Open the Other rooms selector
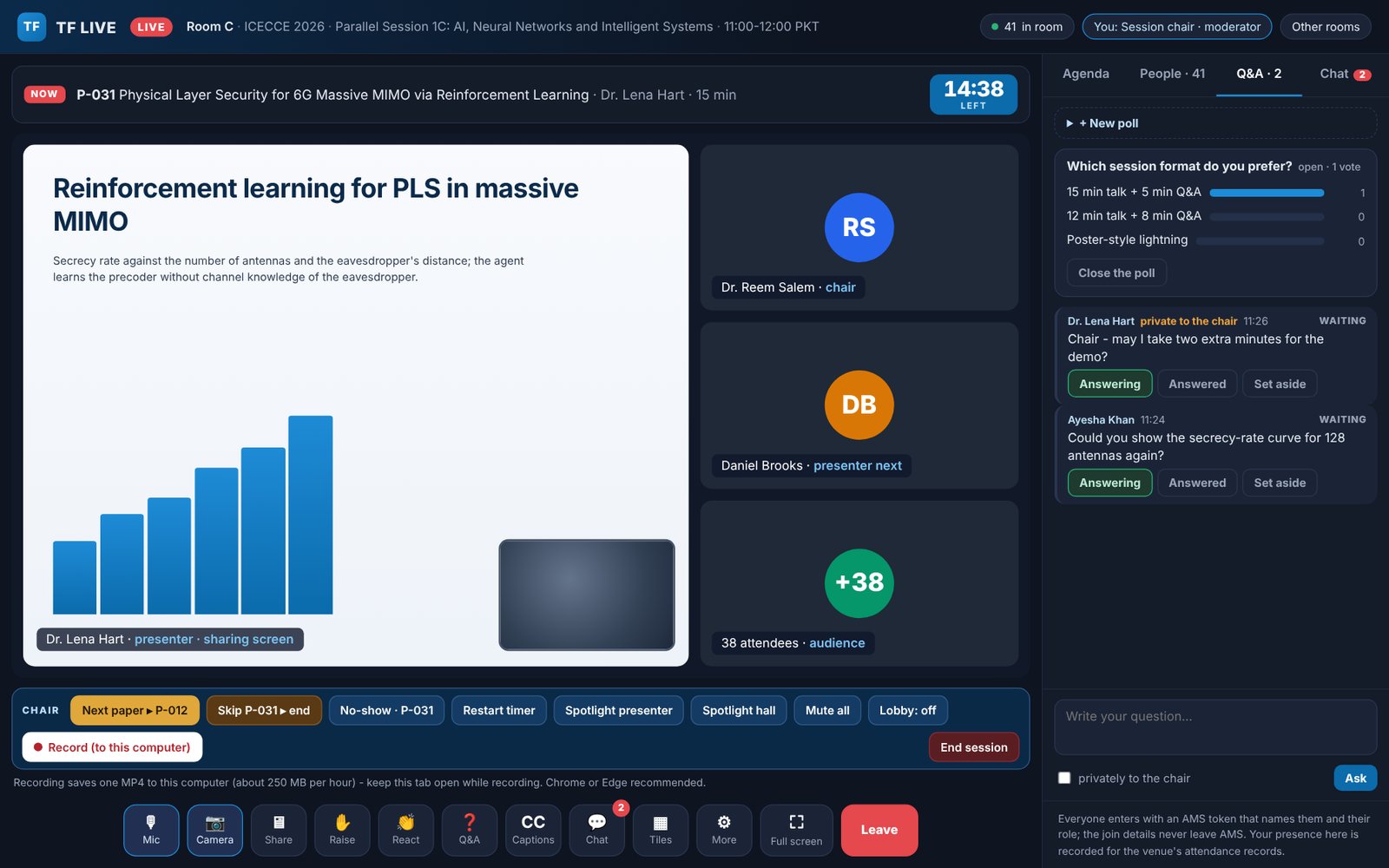 click(x=1326, y=27)
